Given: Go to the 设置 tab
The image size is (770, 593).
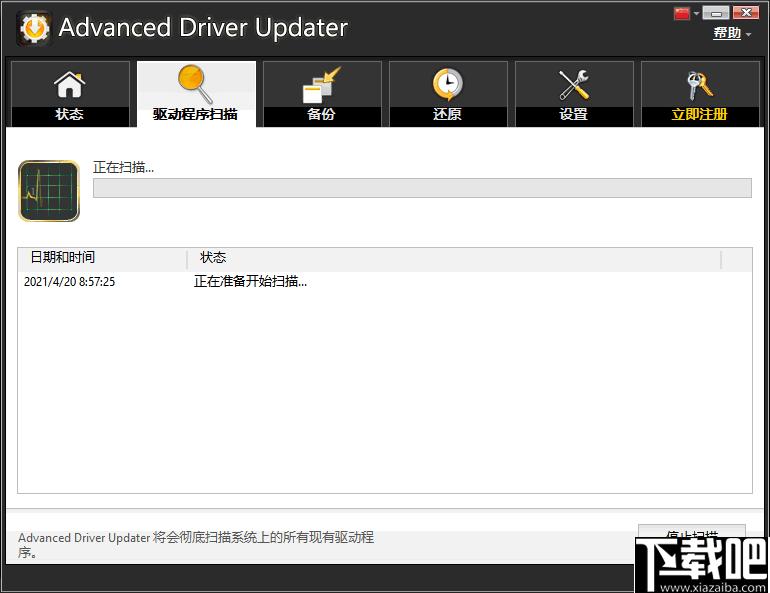Looking at the screenshot, I should point(574,94).
